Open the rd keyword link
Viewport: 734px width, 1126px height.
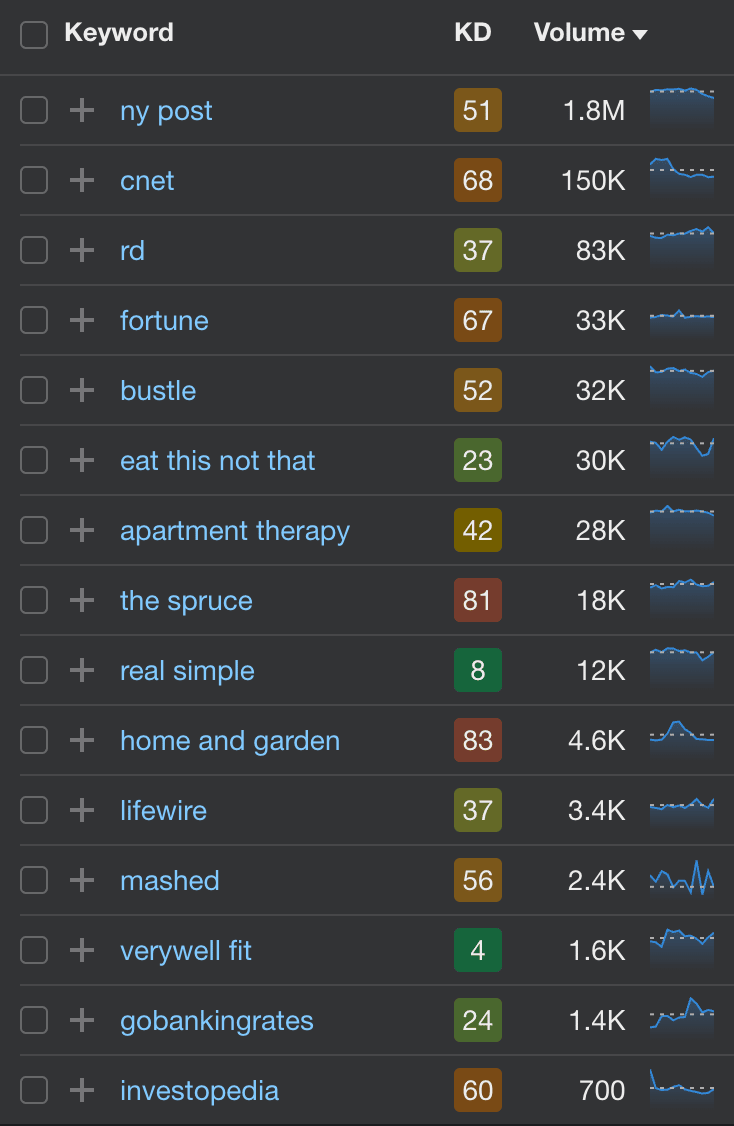(x=132, y=251)
